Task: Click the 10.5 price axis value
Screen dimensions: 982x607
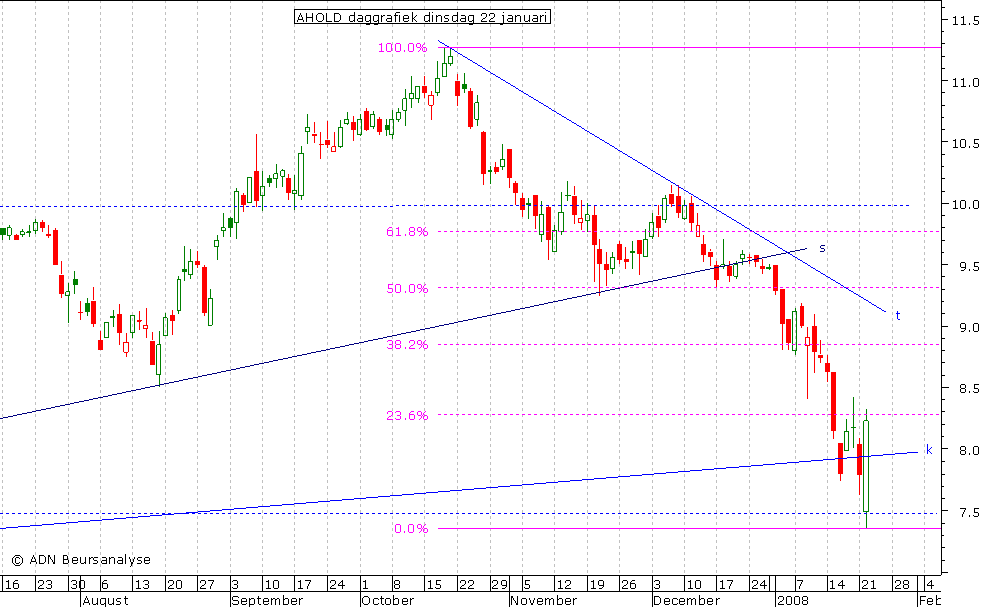Action: (964, 143)
